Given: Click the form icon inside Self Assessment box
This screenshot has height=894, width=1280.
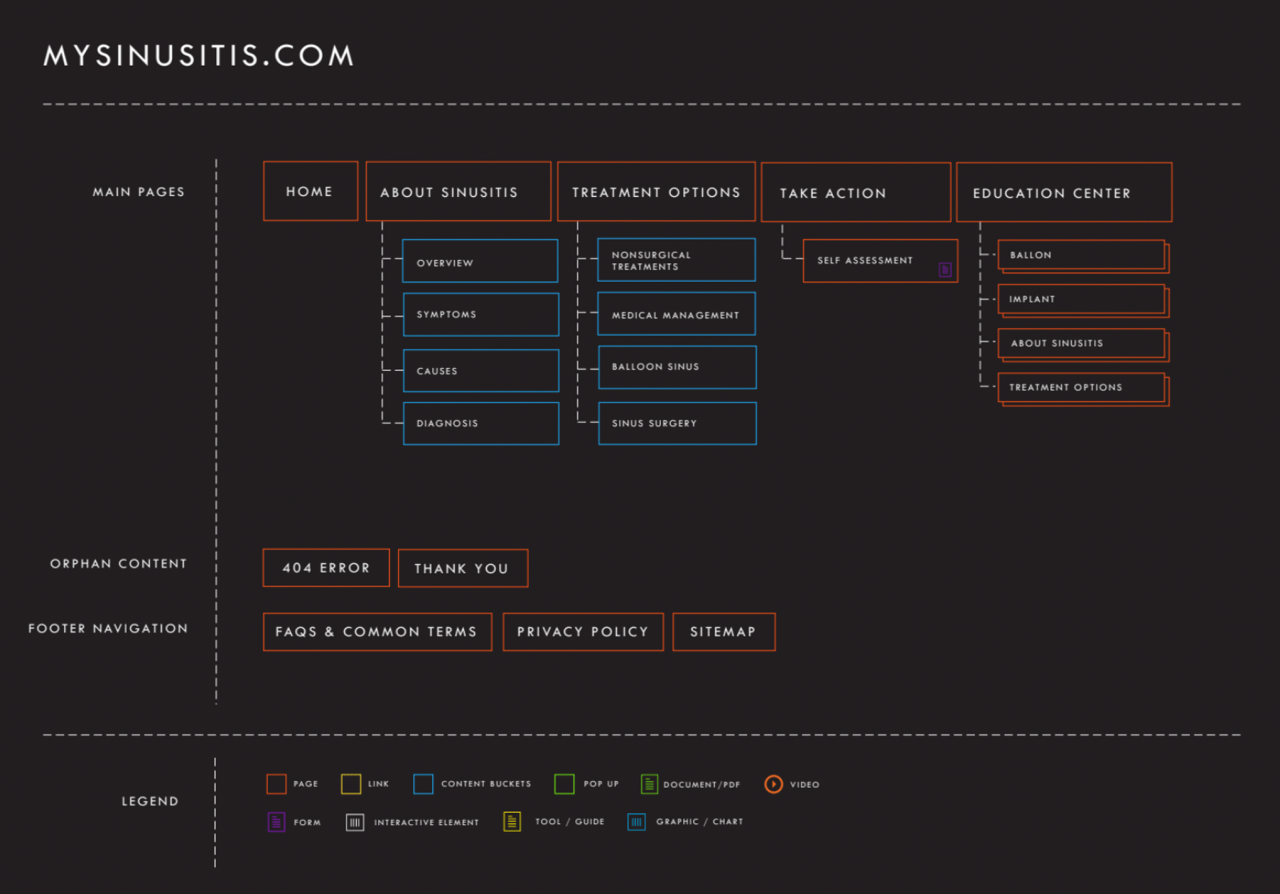Looking at the screenshot, I should 945,270.
